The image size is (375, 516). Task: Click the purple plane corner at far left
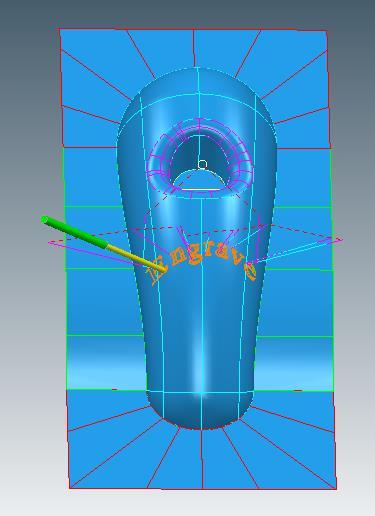(53, 243)
